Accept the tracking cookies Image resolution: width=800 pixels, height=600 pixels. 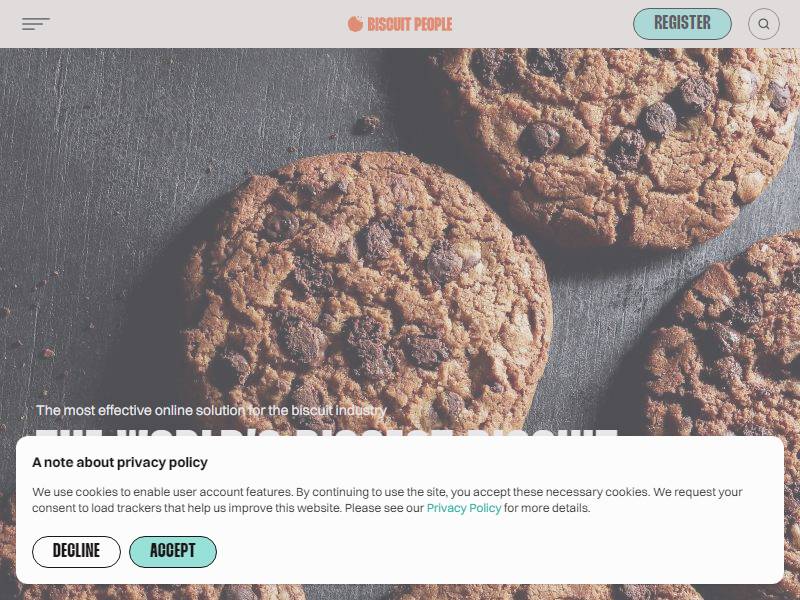tap(173, 552)
